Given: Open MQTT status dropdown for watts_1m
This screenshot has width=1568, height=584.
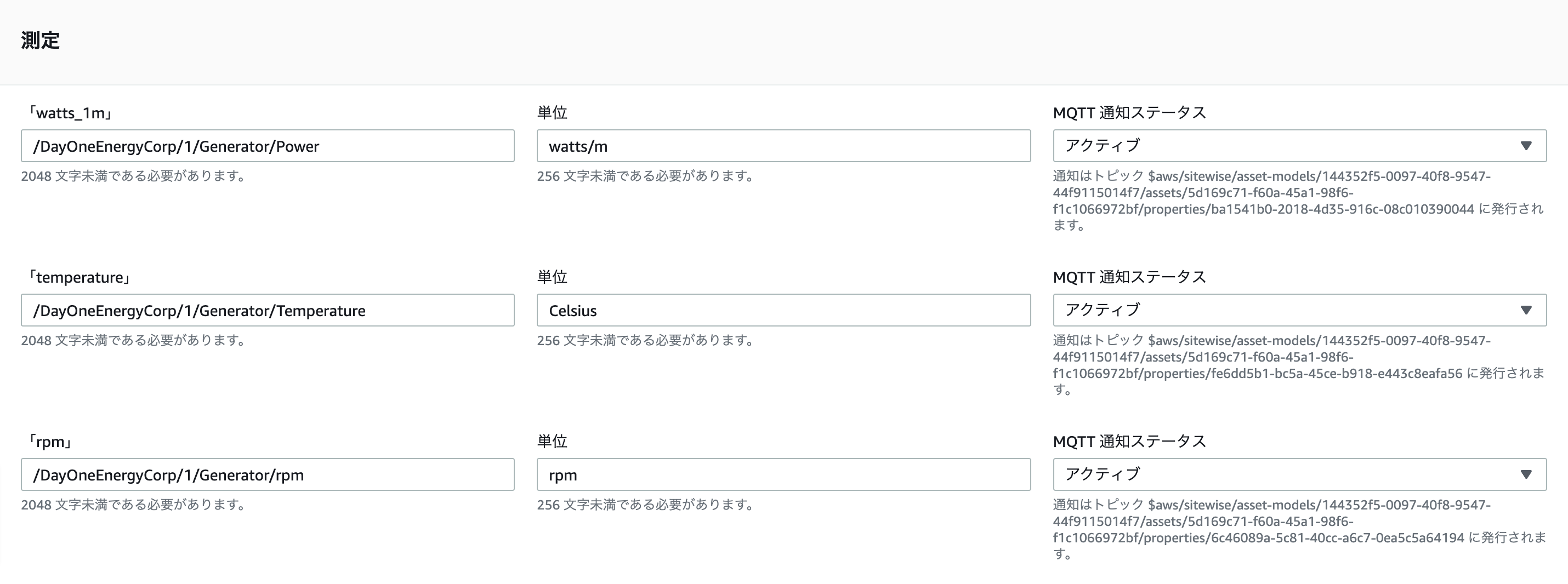Looking at the screenshot, I should click(1299, 146).
